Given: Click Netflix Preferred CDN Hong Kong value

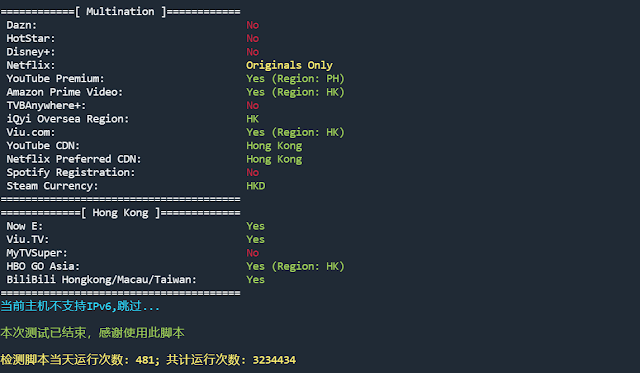Looking at the screenshot, I should pos(274,159).
